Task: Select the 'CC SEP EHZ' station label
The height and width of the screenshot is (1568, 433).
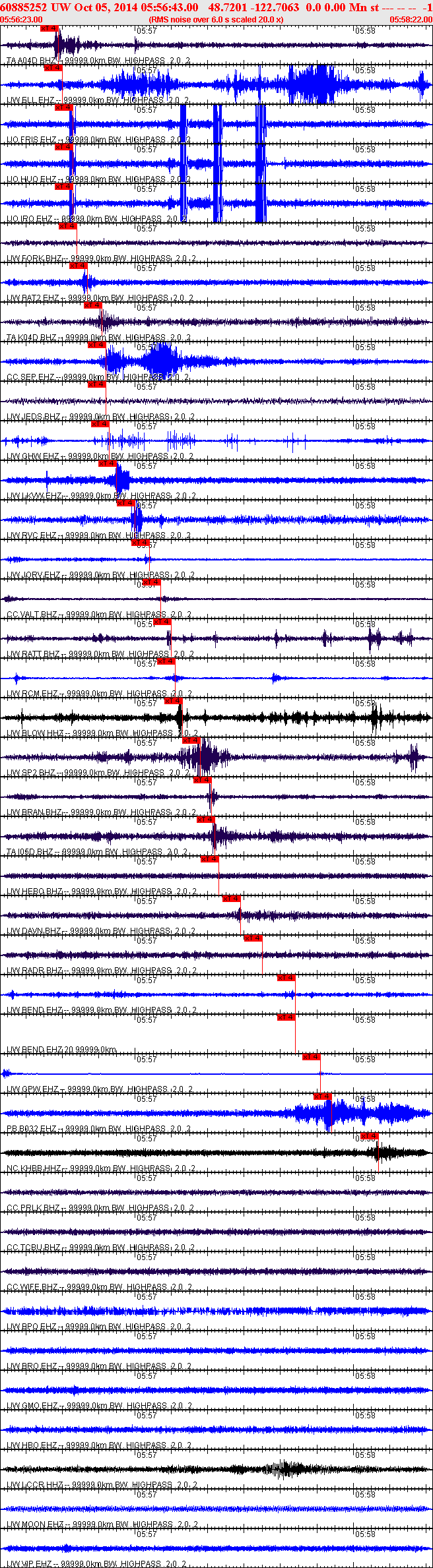Action: tap(30, 377)
